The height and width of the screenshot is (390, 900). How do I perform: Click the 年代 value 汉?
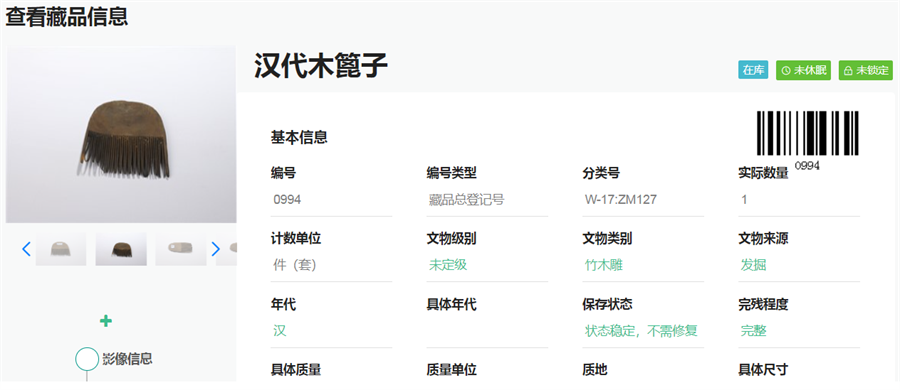point(280,331)
